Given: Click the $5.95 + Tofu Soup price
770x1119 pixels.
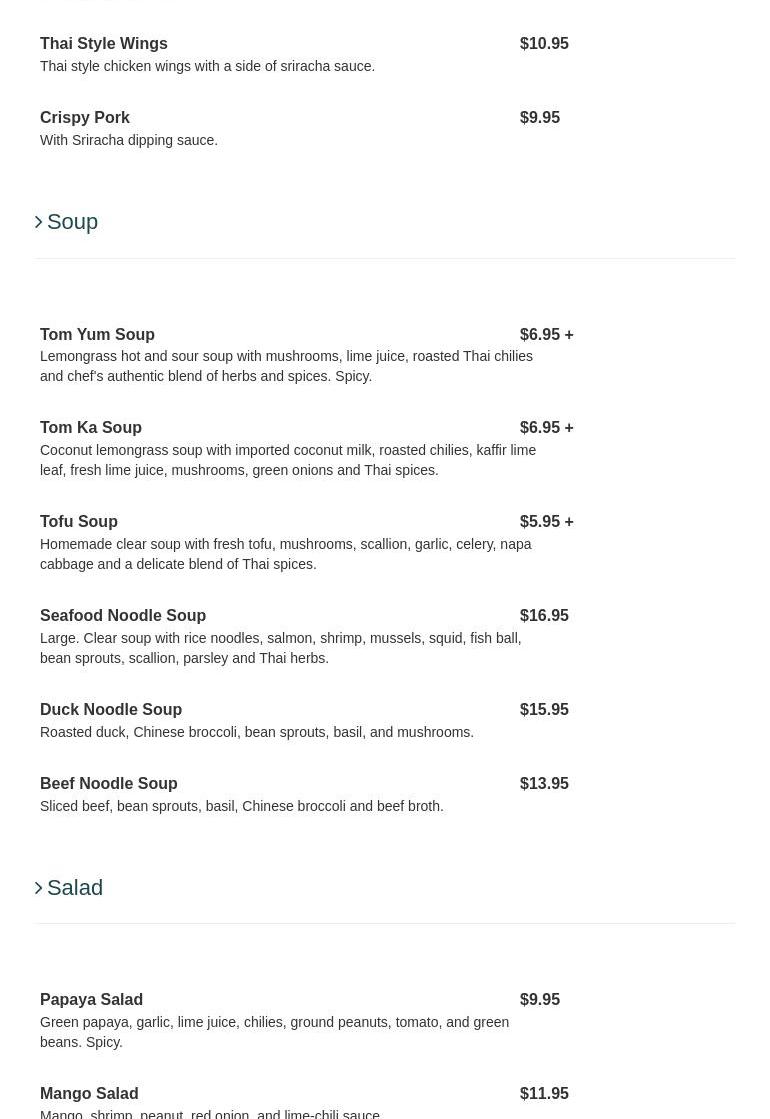Looking at the screenshot, I should click(x=546, y=522).
